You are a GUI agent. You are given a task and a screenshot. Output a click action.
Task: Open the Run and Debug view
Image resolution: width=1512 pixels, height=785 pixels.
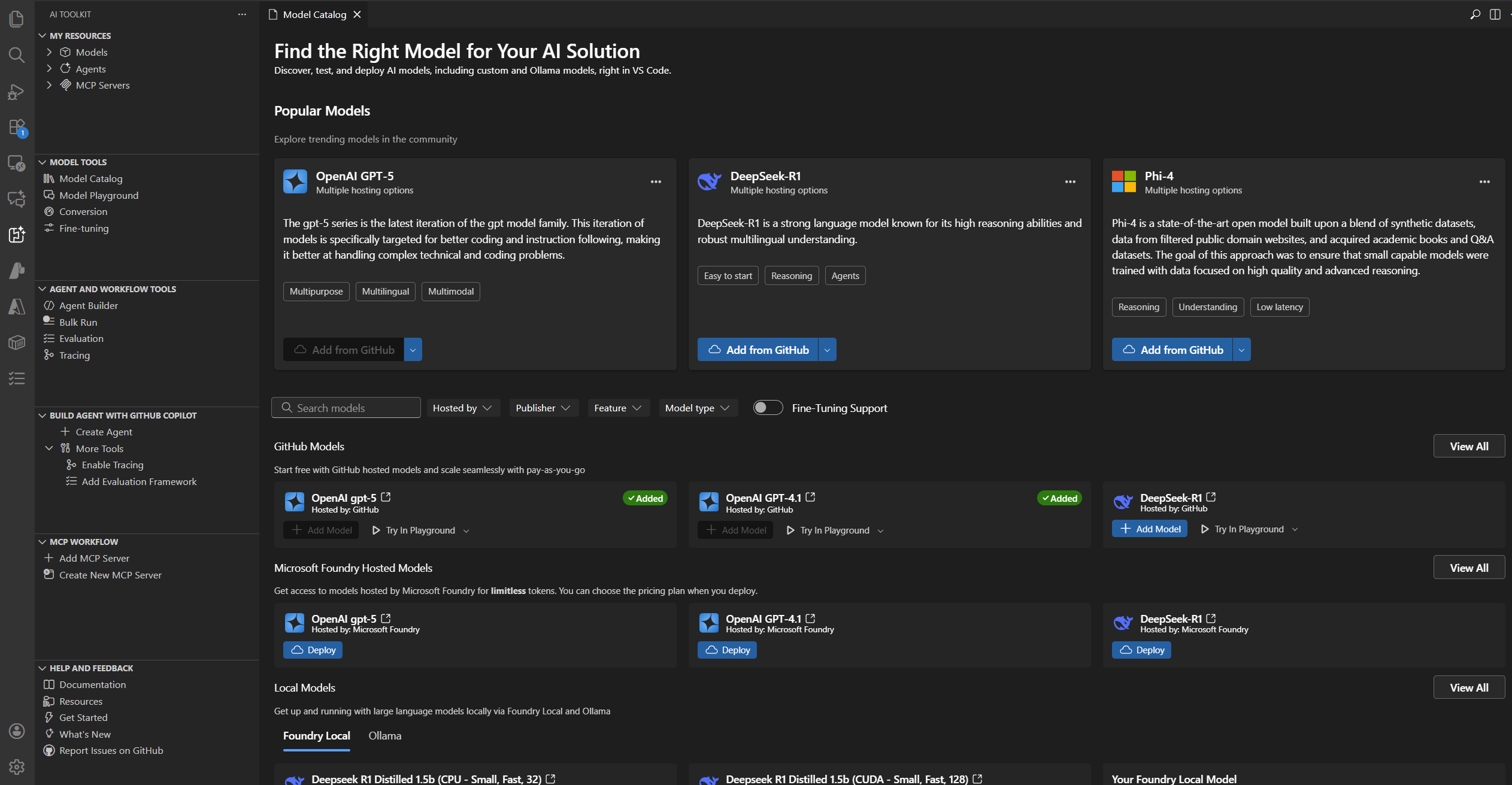(x=16, y=92)
